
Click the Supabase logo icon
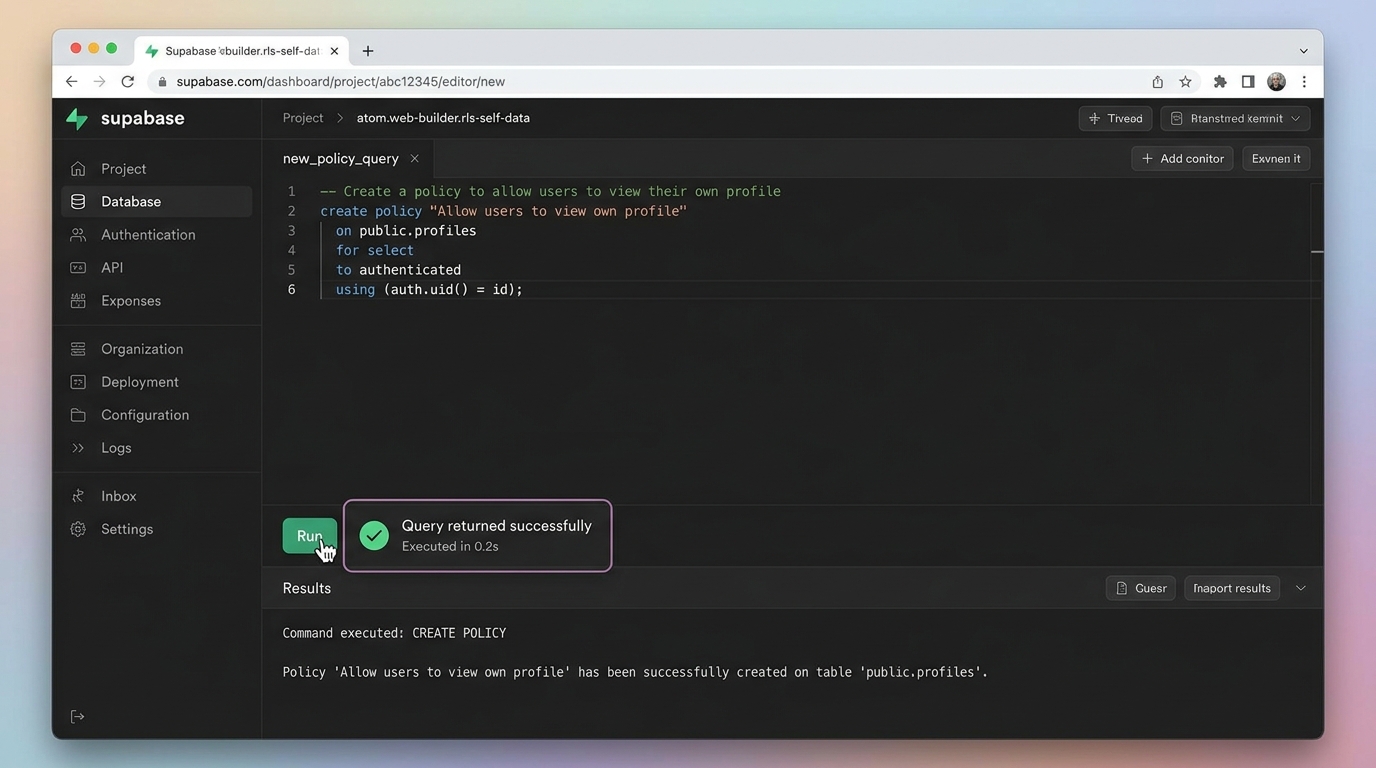pyautogui.click(x=77, y=118)
